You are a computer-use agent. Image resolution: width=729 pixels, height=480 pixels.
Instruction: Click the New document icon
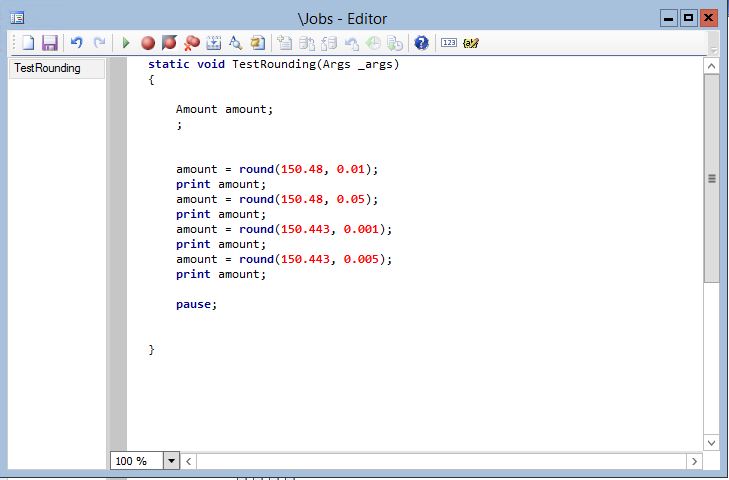[x=29, y=43]
